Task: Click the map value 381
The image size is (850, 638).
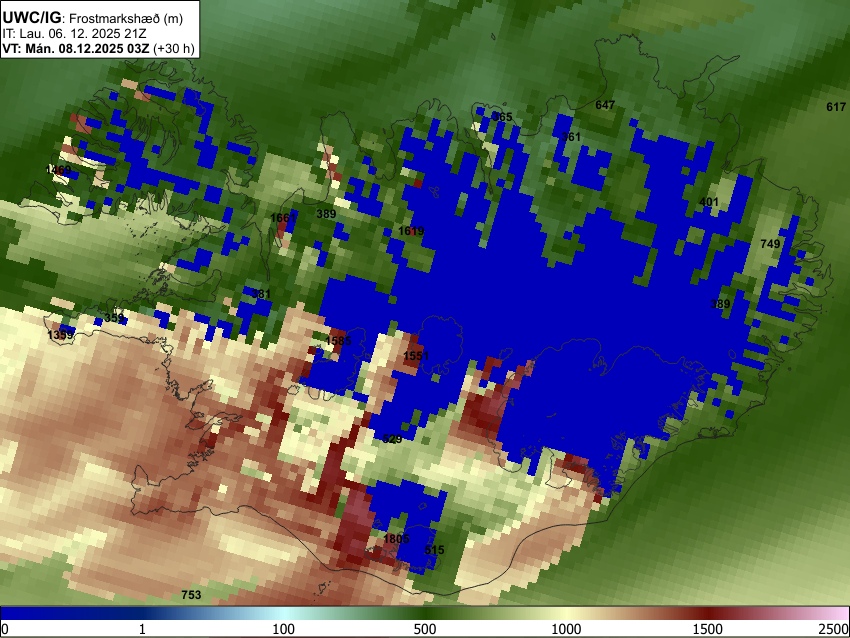Action: [260, 294]
